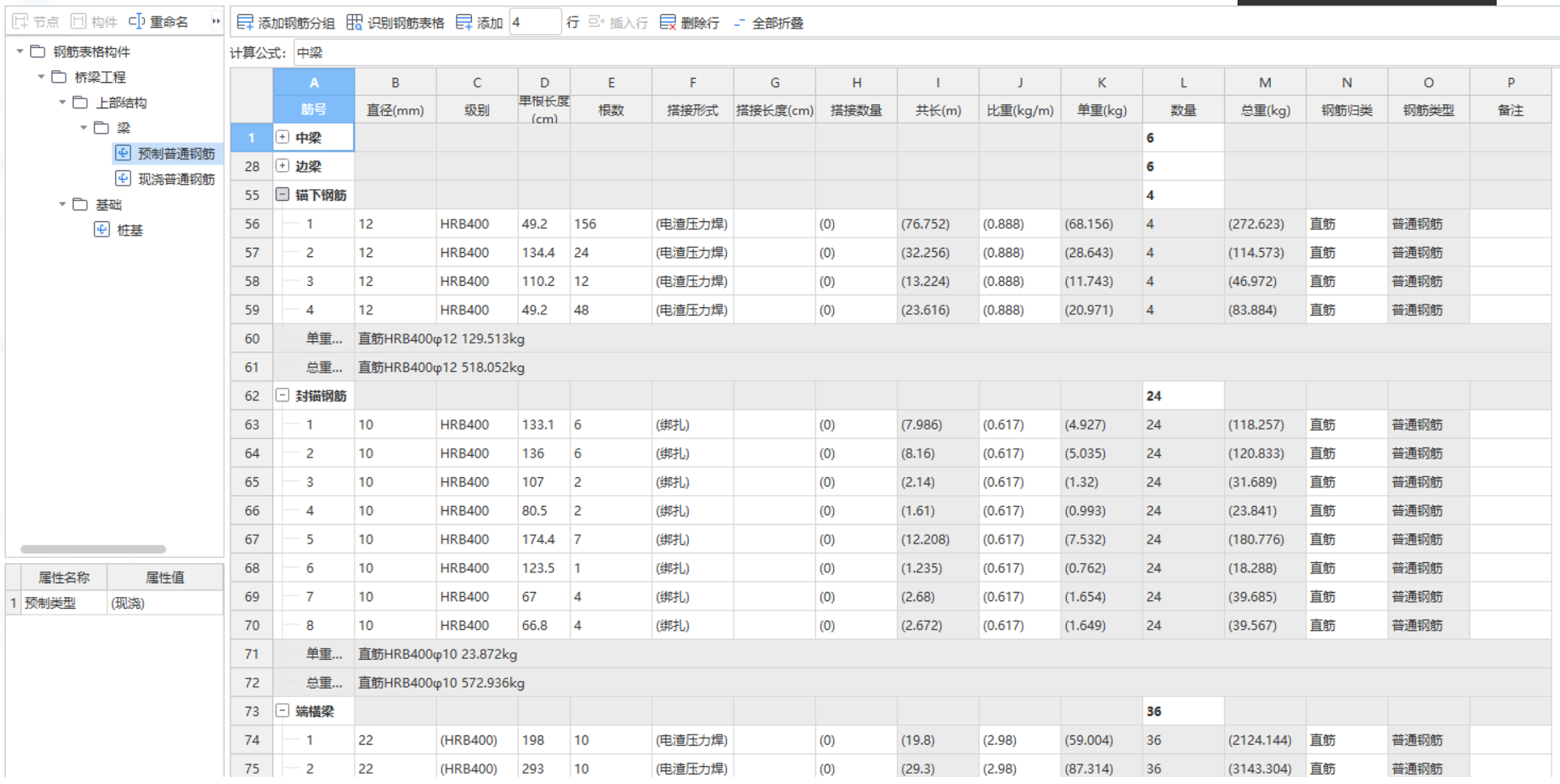Collapse the 桥梁工程 tree node arrow

(41, 77)
